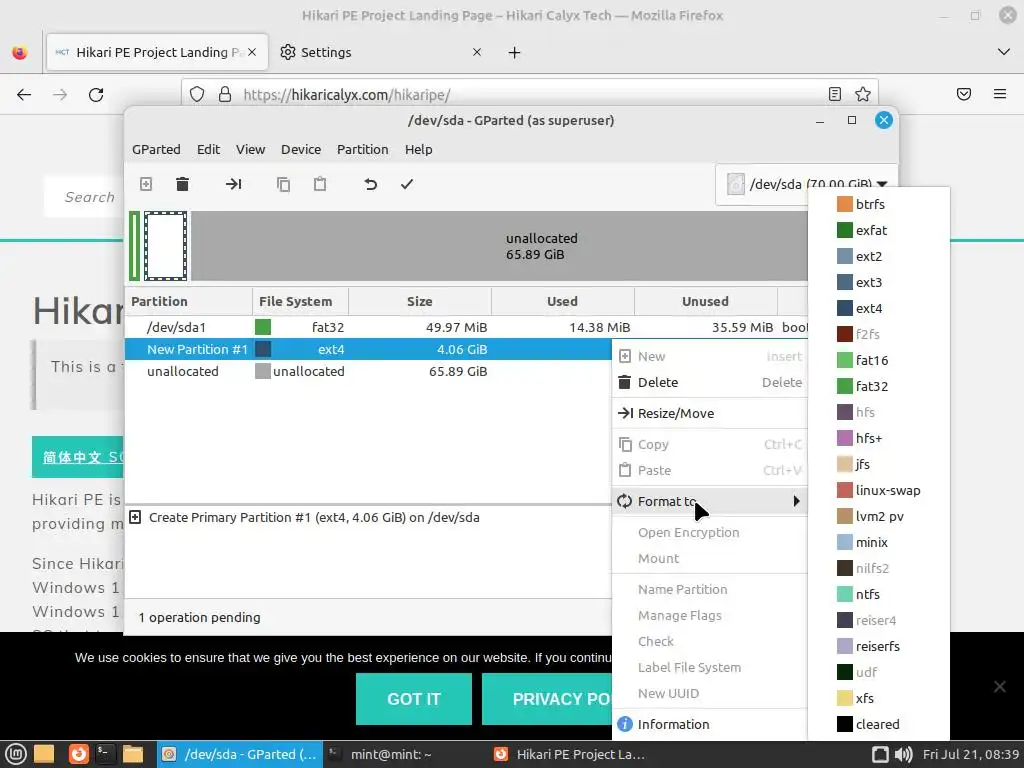Open the list all tabs chevron in Firefox
1024x768 pixels.
tap(1004, 52)
